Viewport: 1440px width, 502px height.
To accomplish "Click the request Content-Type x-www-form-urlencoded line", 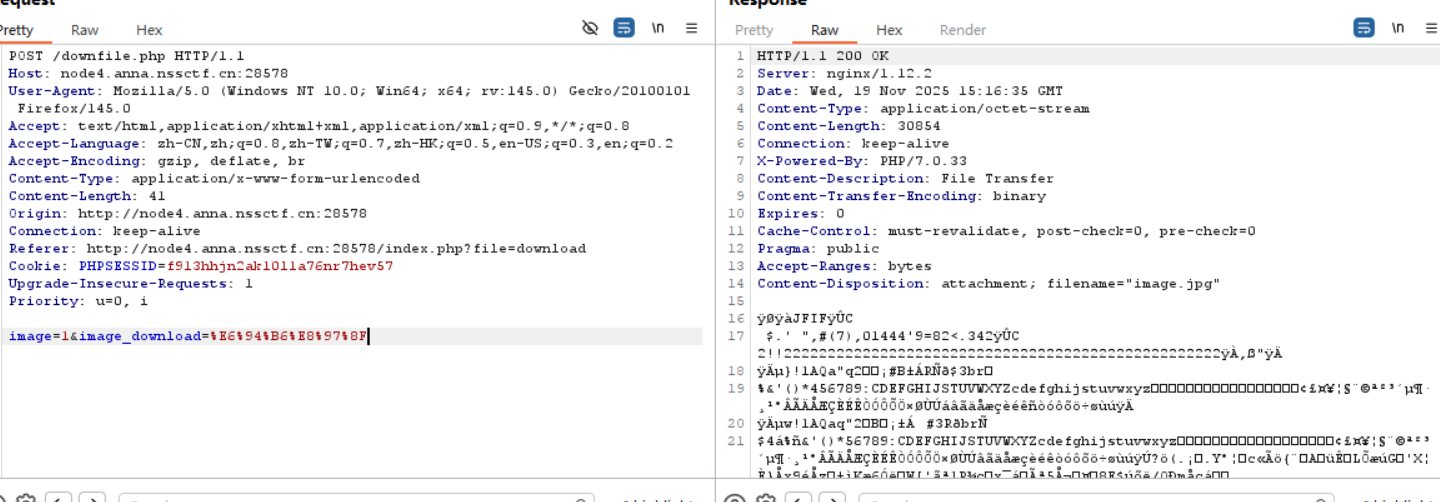I will coord(214,178).
